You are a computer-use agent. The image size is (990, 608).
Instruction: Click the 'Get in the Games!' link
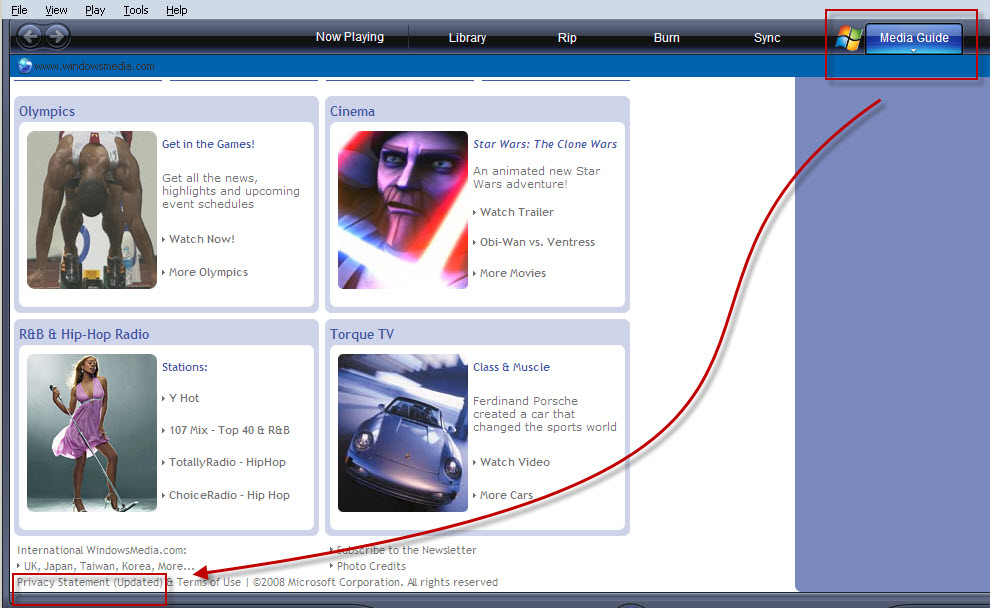pyautogui.click(x=208, y=144)
